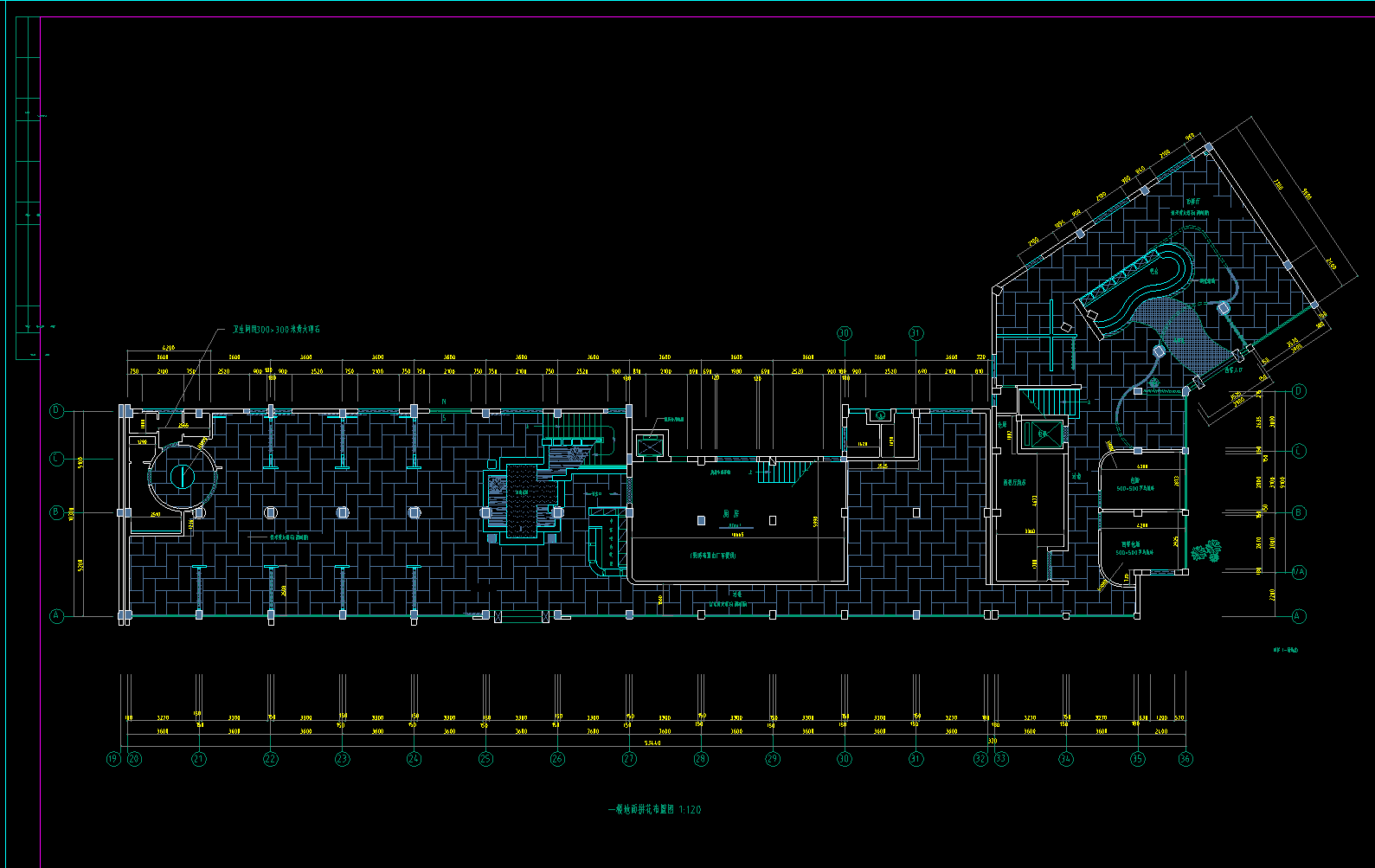This screenshot has width=1375, height=868.
Task: Select the right-side grid axis bubble A
Action: (1298, 616)
